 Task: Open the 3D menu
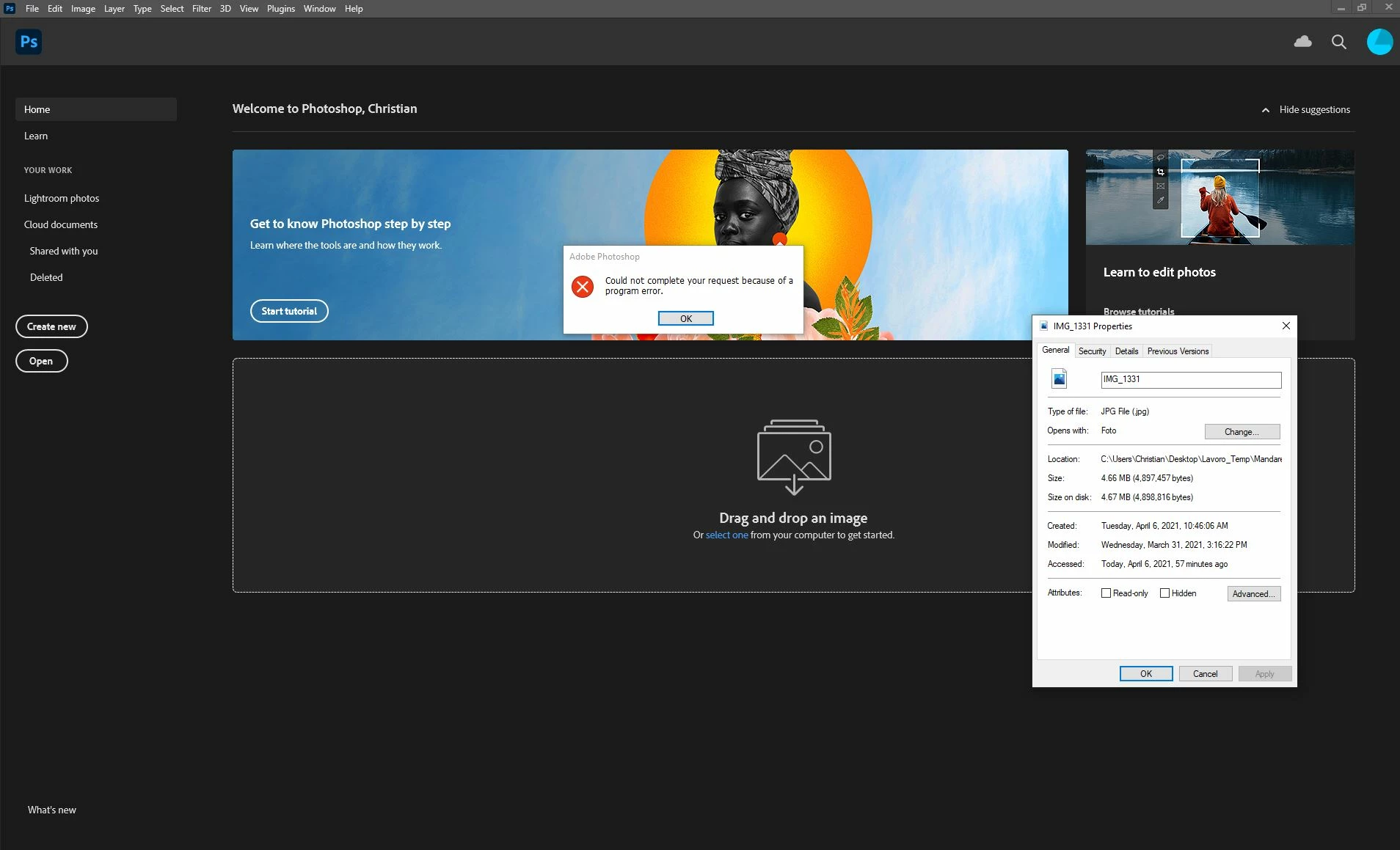tap(225, 9)
